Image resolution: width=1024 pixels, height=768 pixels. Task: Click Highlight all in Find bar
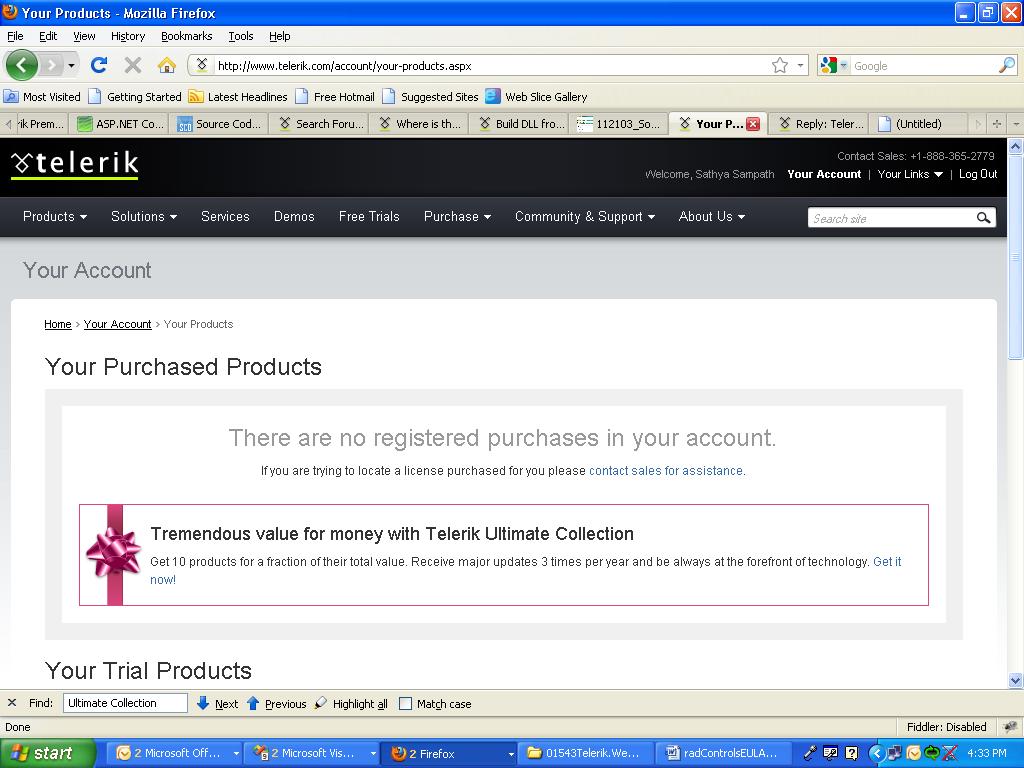point(352,703)
